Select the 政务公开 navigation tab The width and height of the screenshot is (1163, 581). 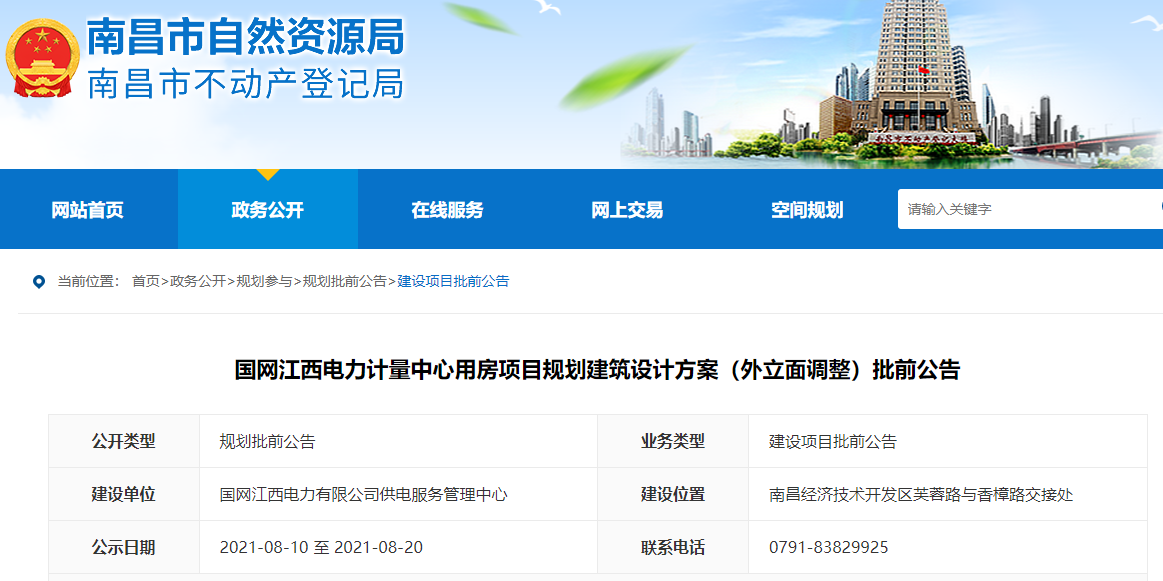(x=267, y=210)
